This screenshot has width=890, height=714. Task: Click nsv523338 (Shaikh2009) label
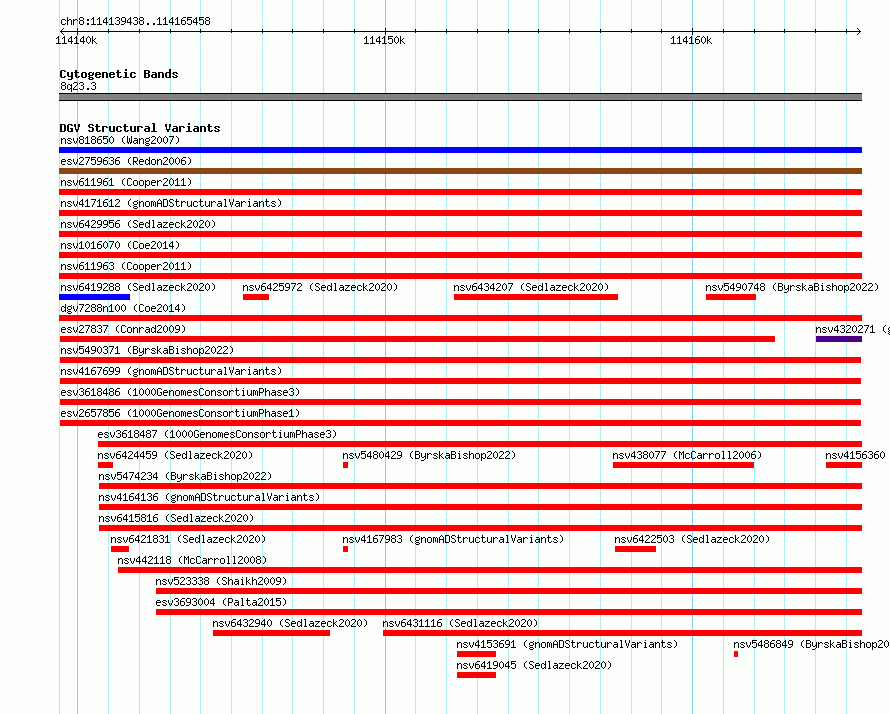tap(221, 581)
